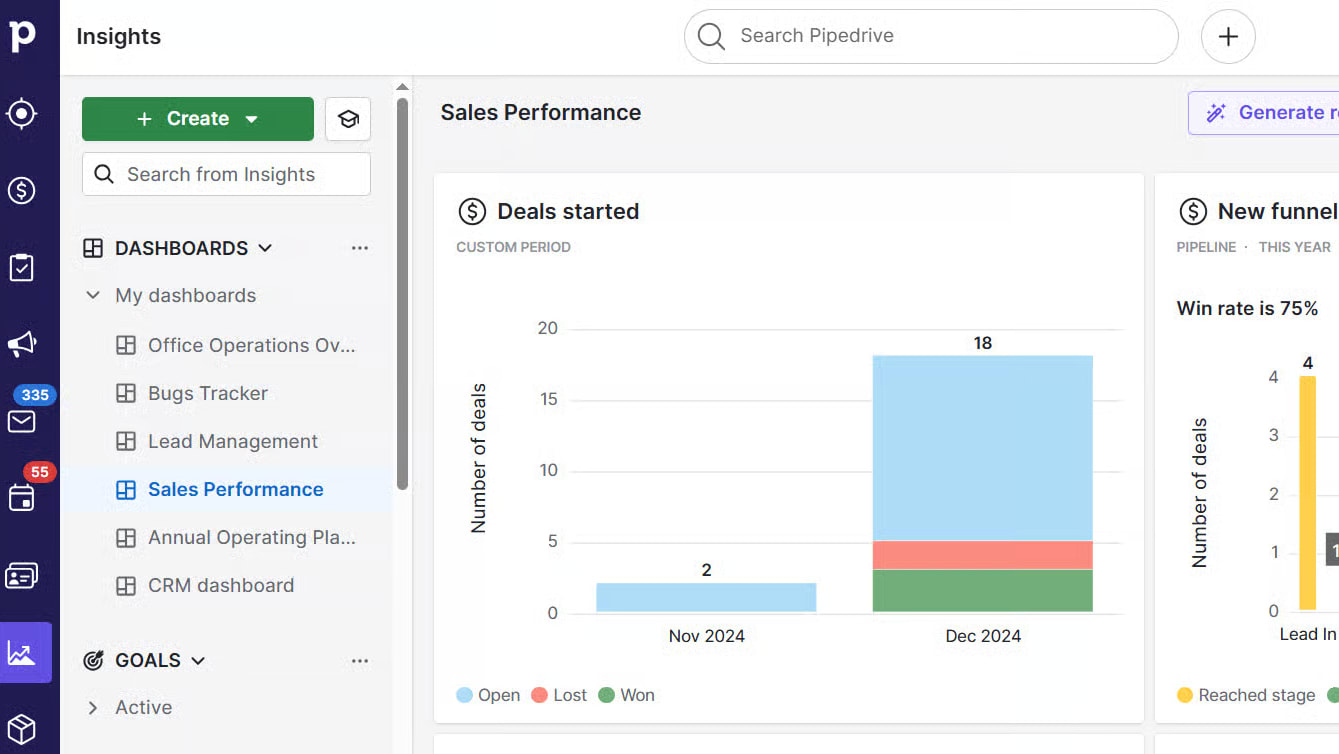Click the quick add plus button

point(1228,37)
